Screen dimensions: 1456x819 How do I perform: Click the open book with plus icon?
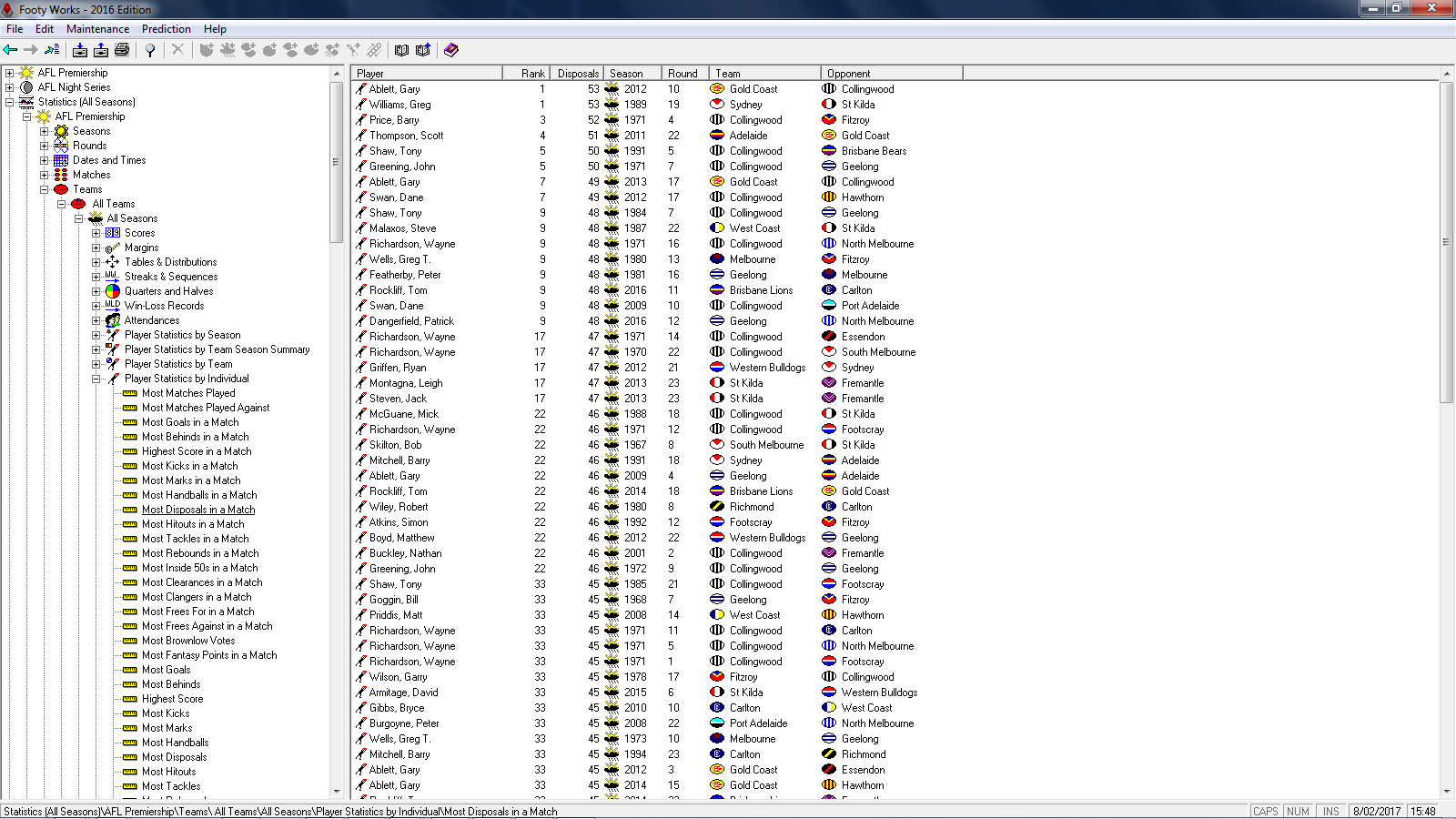(x=422, y=50)
